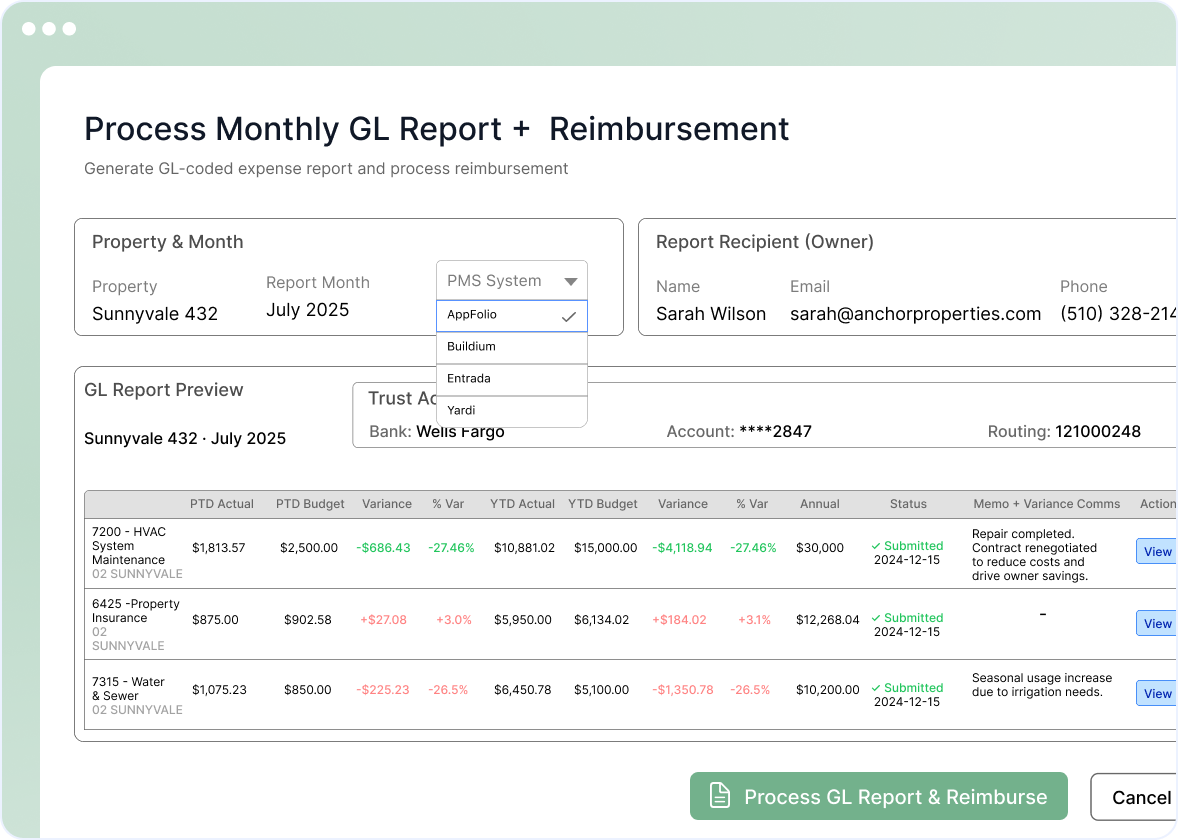The height and width of the screenshot is (840, 1178).
Task: Click 7315 - Water & Sewer account name
Action: 128,689
